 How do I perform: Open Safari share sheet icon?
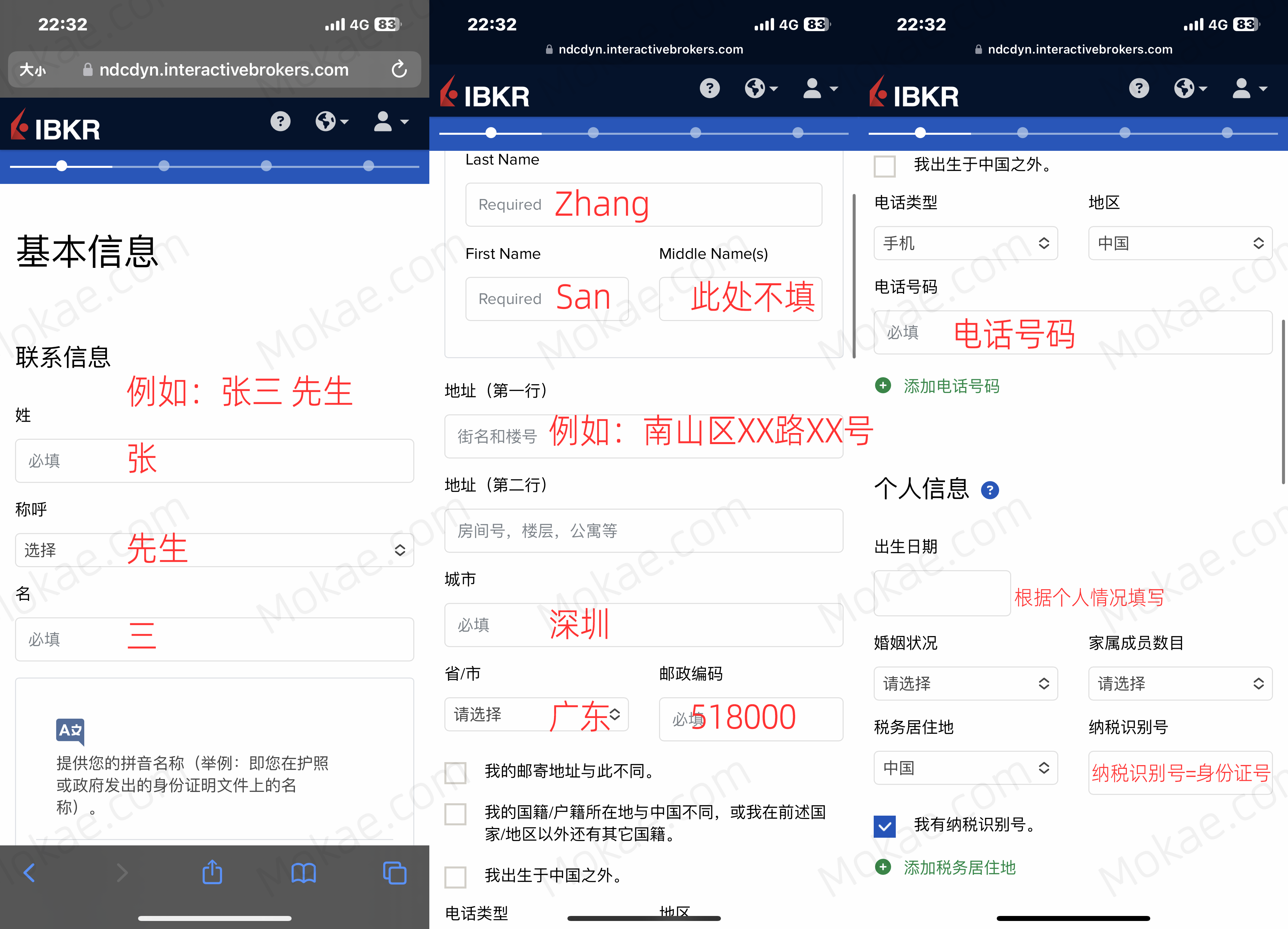coord(212,871)
